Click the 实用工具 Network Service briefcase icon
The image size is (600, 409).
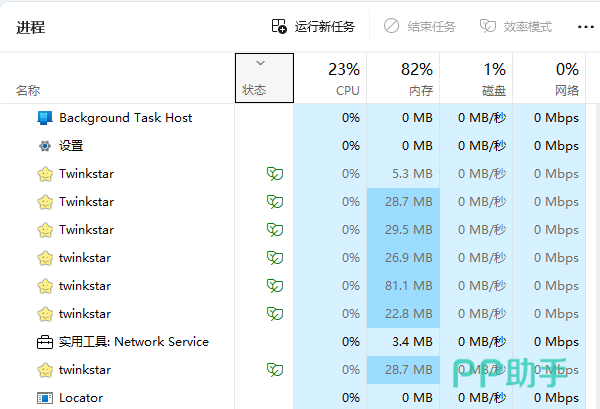pyautogui.click(x=45, y=342)
